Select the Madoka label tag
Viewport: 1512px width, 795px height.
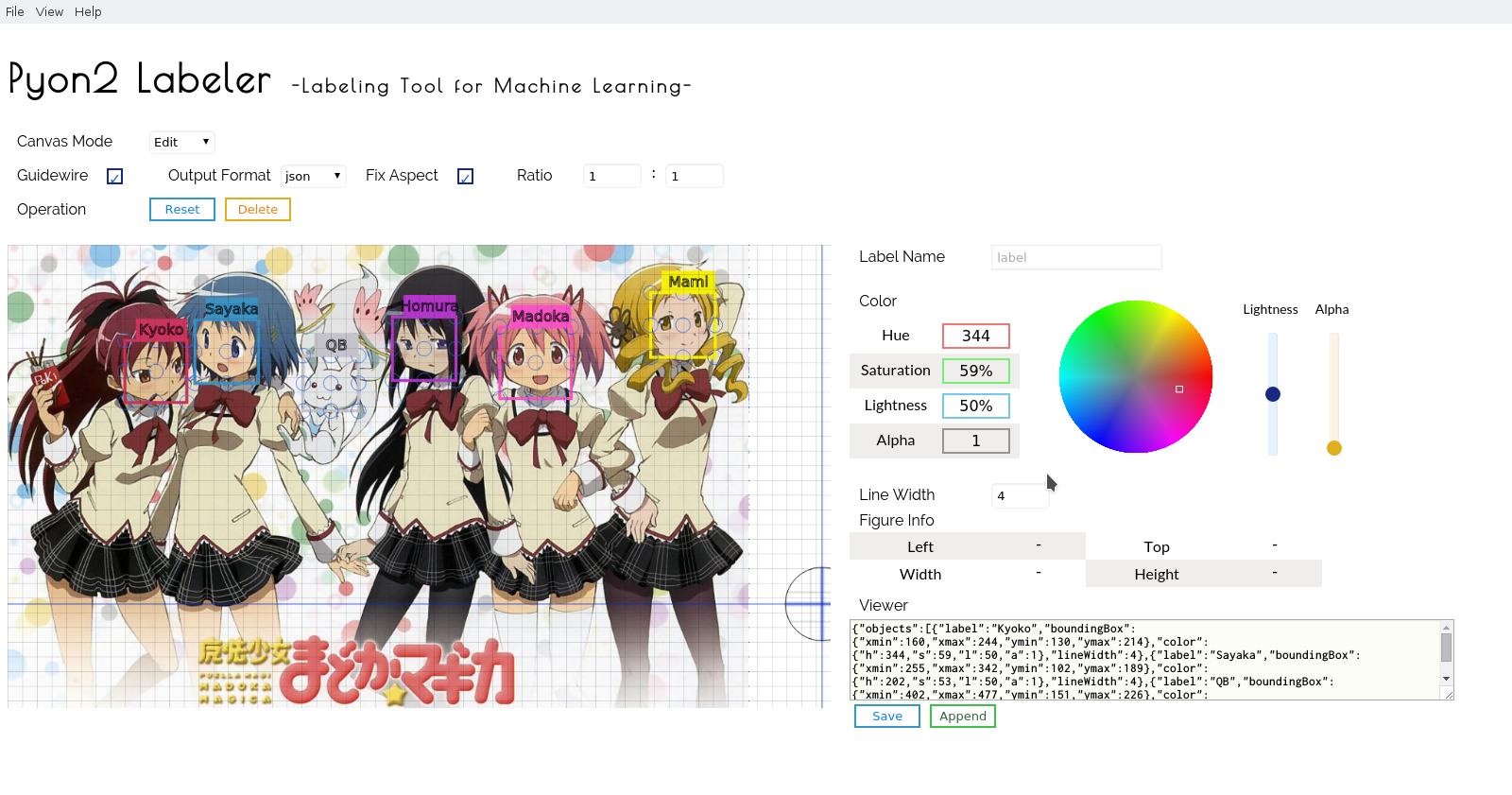click(541, 316)
